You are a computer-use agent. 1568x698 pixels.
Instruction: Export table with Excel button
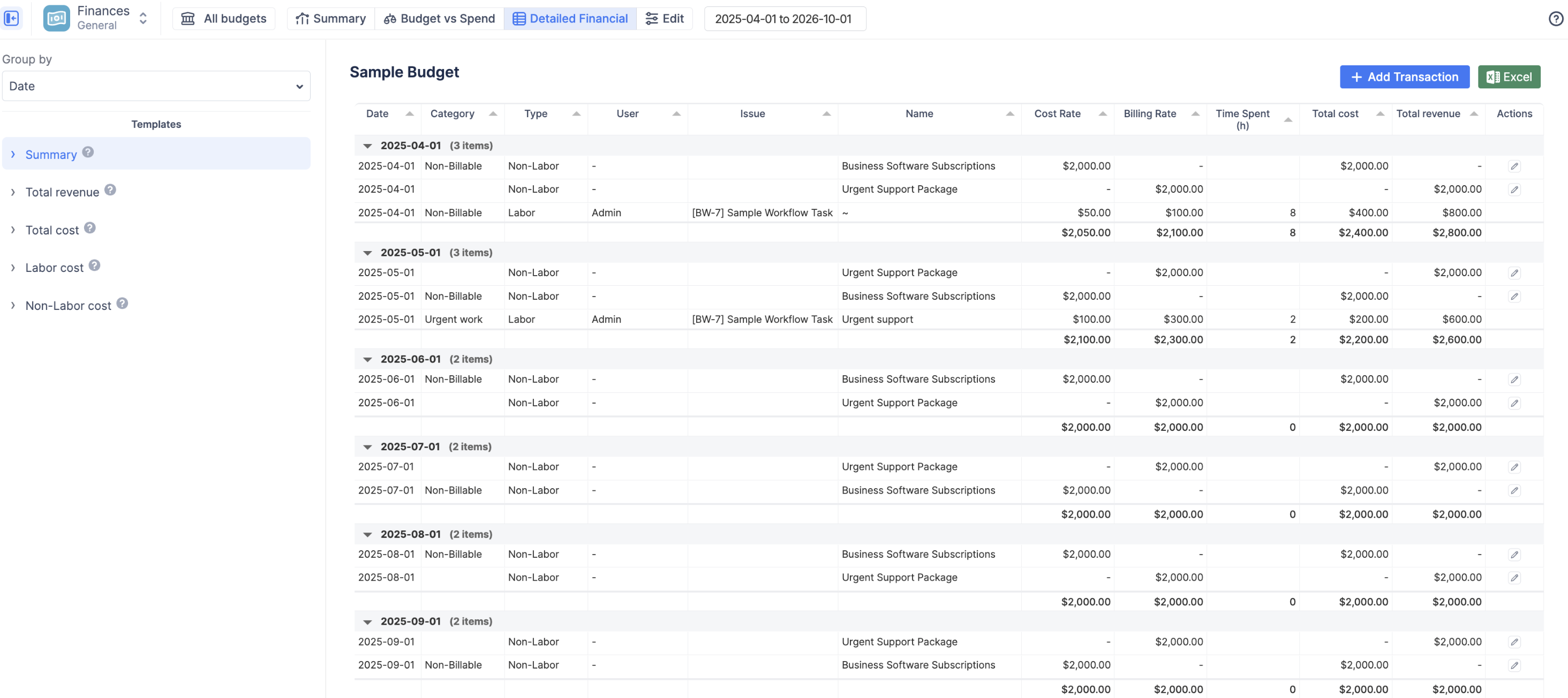1509,77
